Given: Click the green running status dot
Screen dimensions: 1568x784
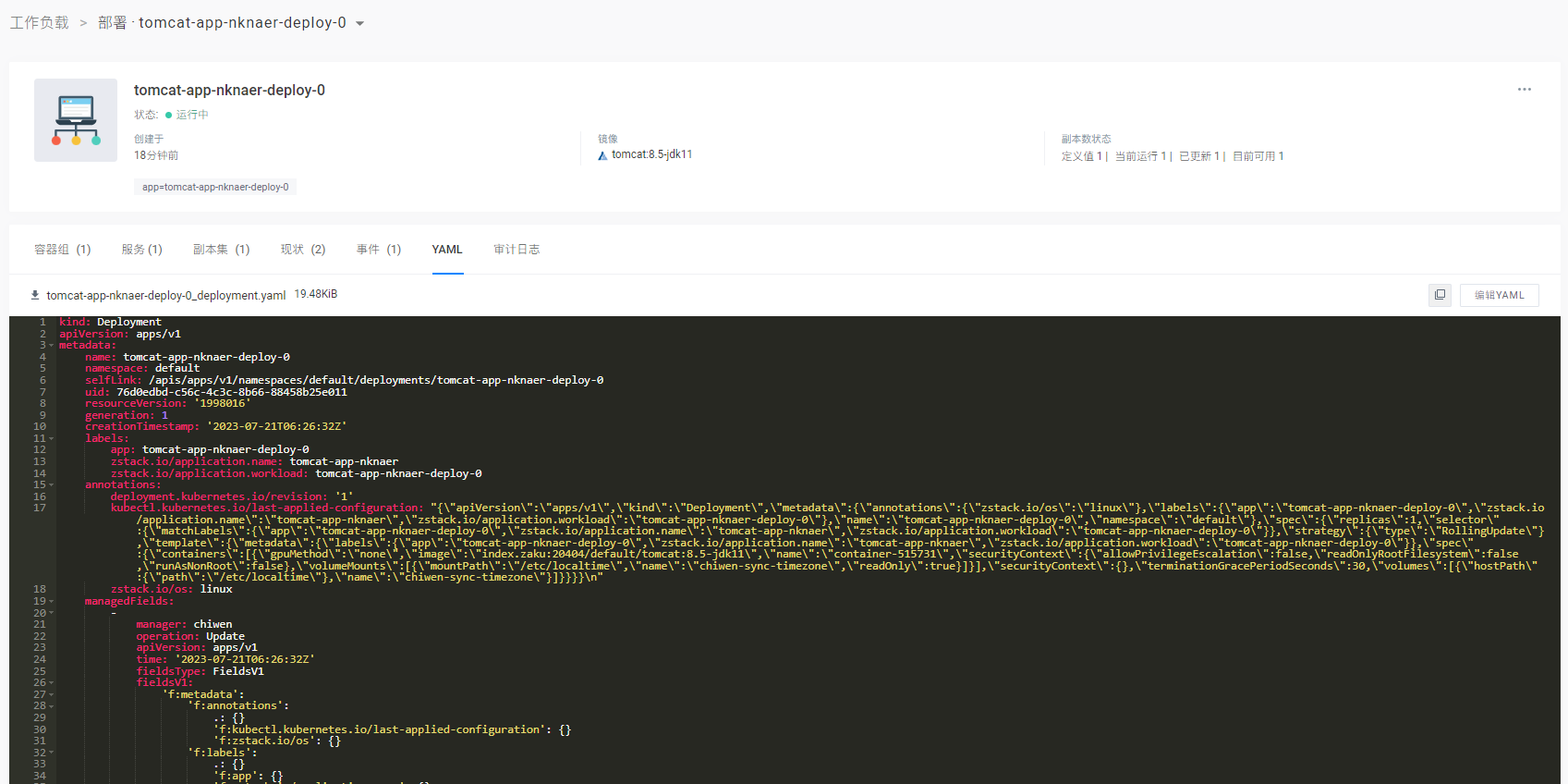Looking at the screenshot, I should click(x=168, y=116).
